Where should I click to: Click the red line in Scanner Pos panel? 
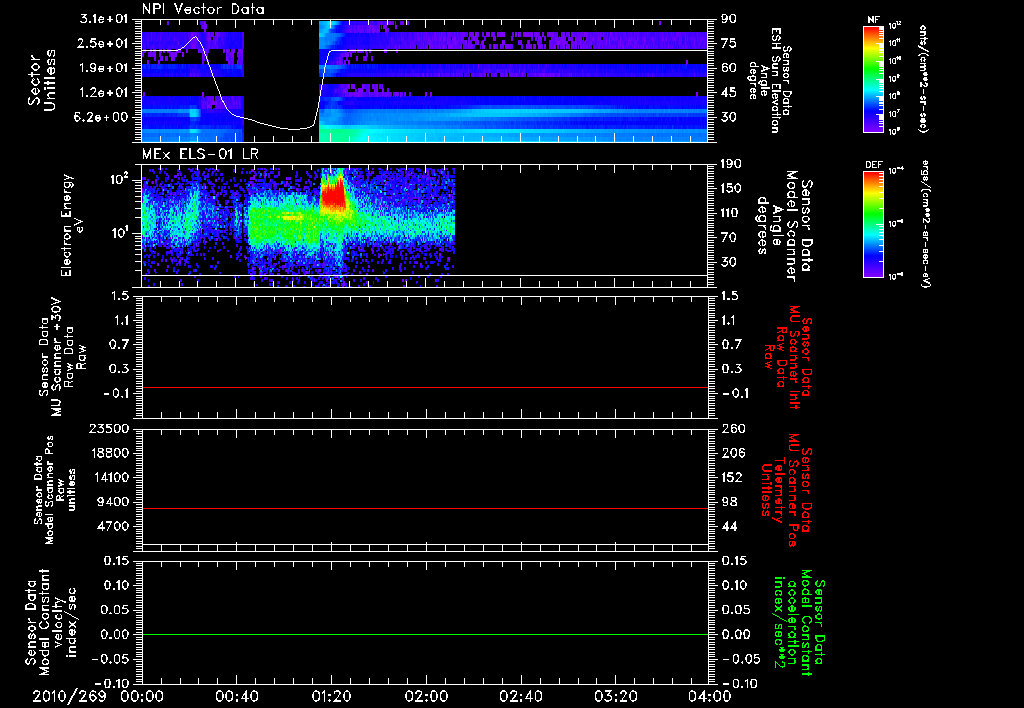(x=424, y=508)
